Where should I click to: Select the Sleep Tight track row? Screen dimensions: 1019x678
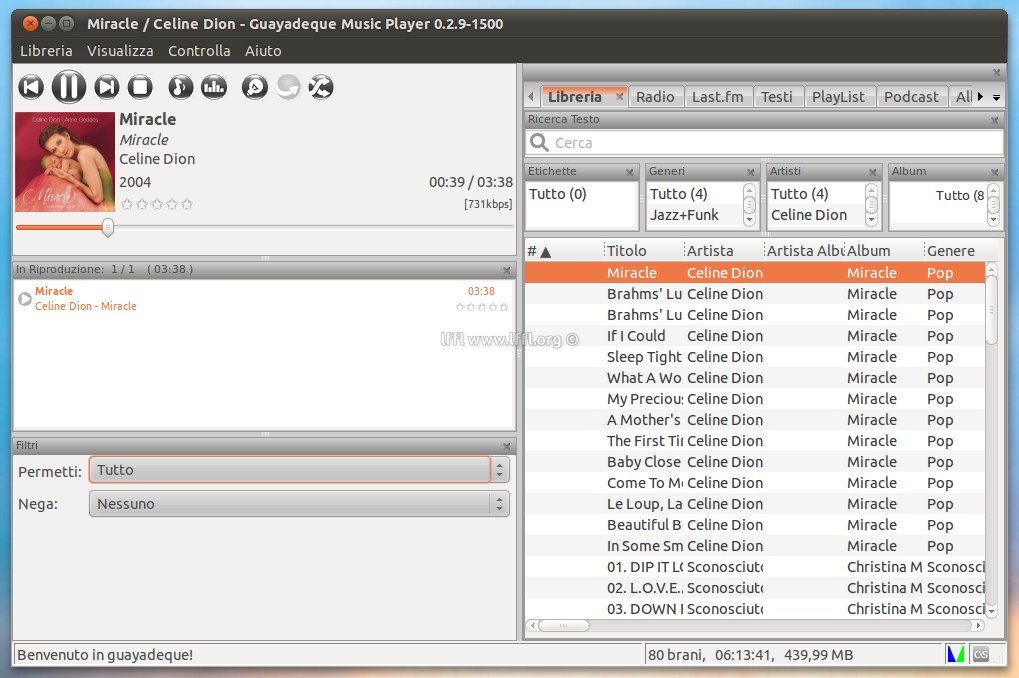coord(755,357)
